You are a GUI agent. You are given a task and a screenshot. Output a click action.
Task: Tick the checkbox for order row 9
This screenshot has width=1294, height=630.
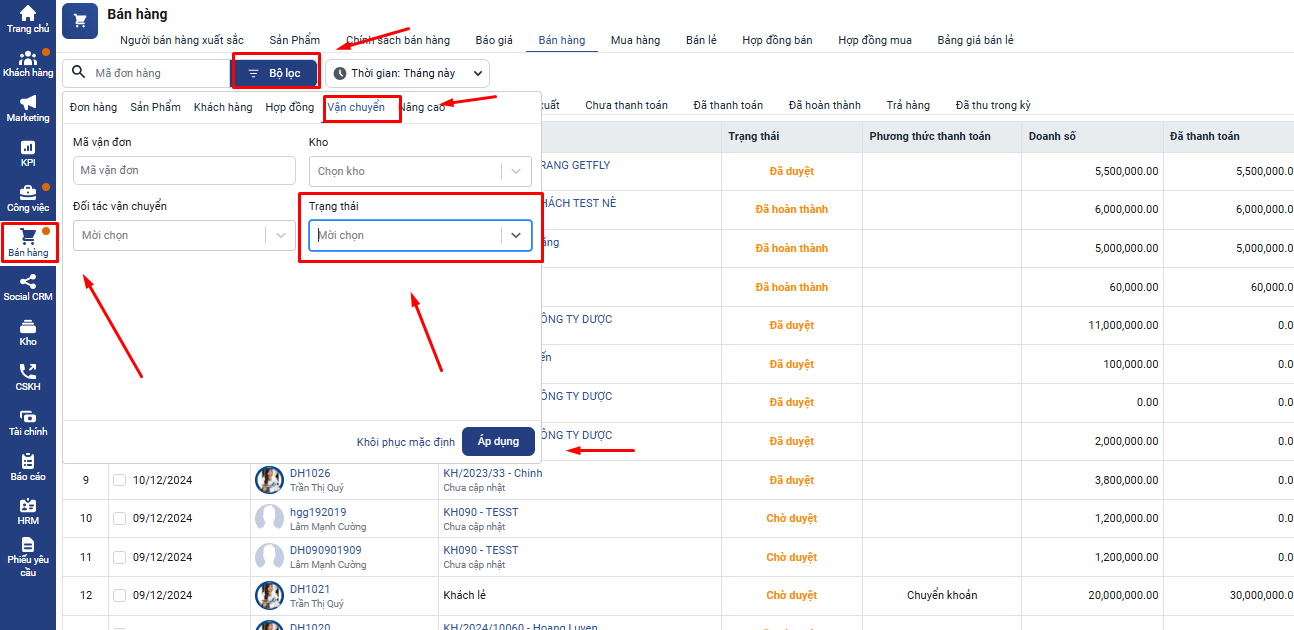(120, 480)
